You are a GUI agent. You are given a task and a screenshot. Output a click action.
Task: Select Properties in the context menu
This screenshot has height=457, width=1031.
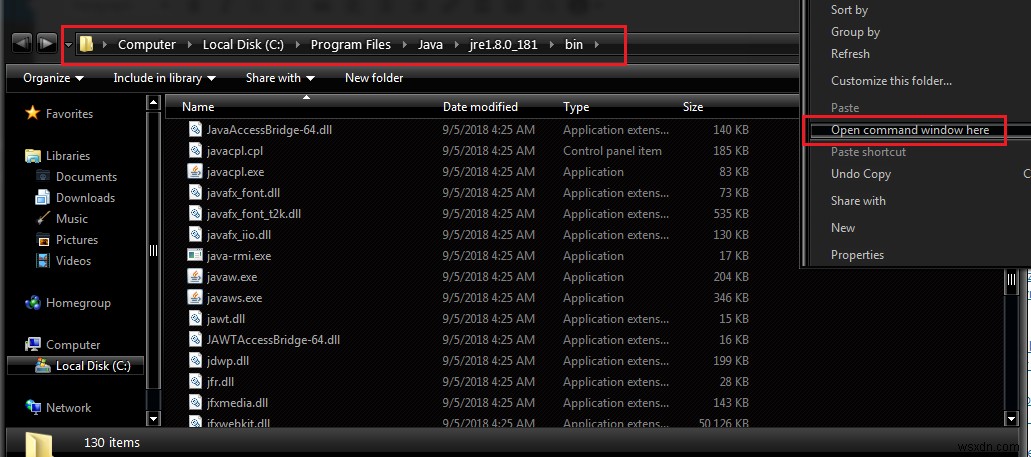857,255
